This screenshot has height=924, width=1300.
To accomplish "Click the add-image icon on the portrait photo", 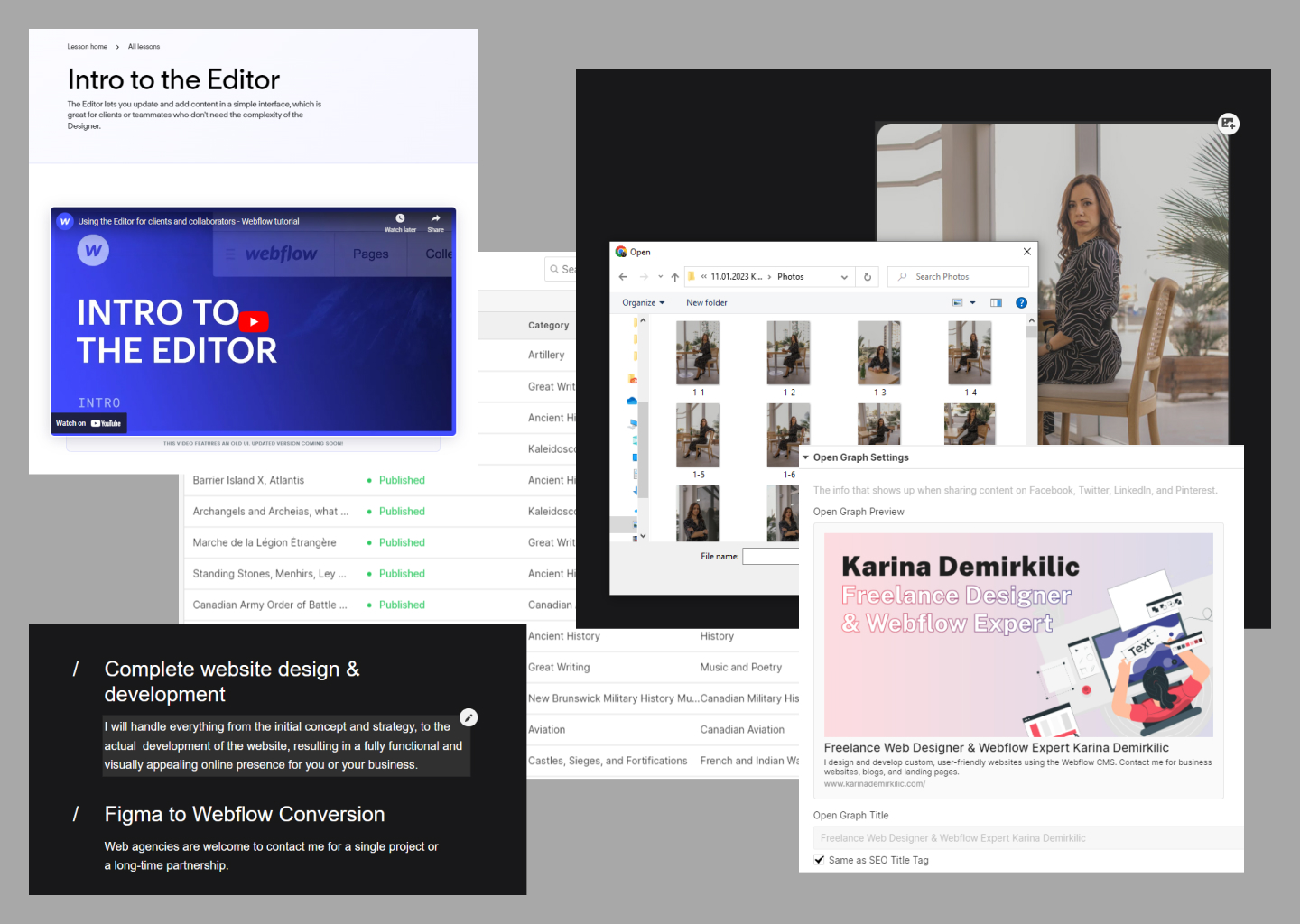I will coord(1229,124).
